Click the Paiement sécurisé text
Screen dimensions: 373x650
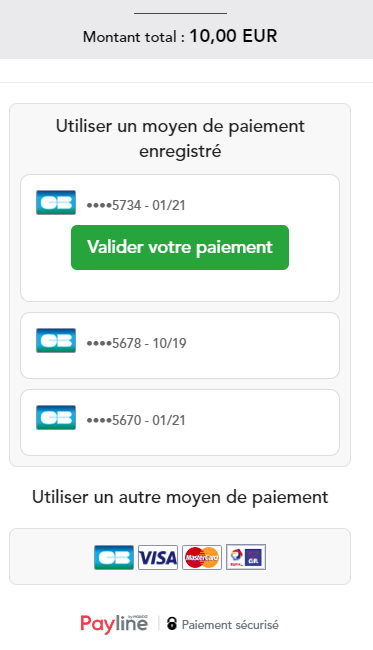(230, 625)
